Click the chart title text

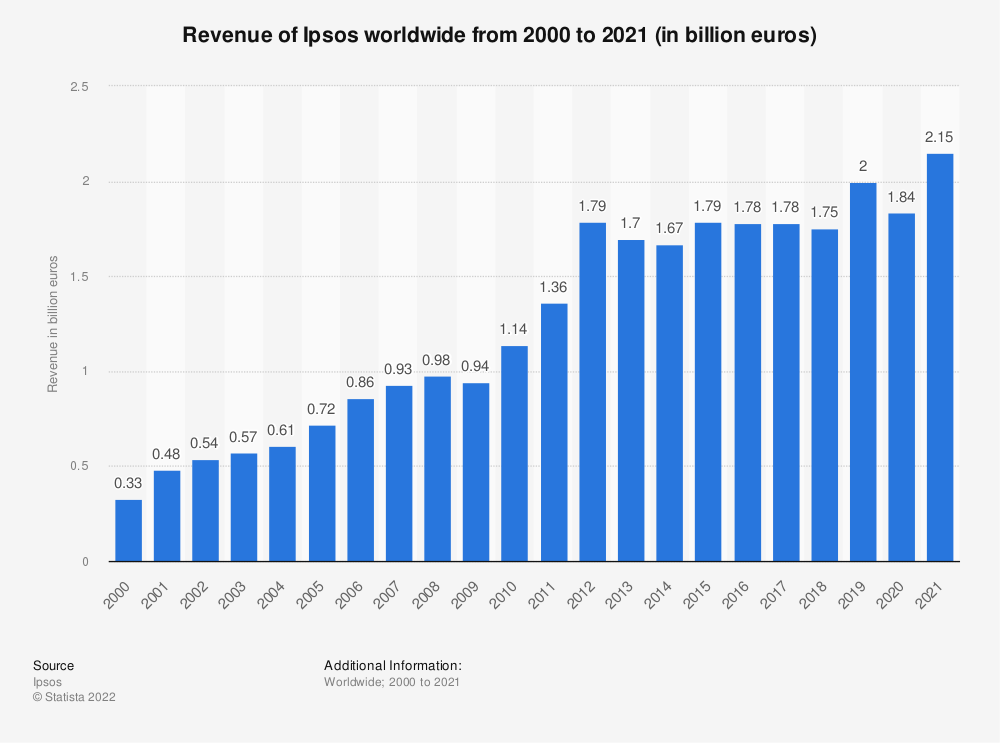[x=499, y=37]
